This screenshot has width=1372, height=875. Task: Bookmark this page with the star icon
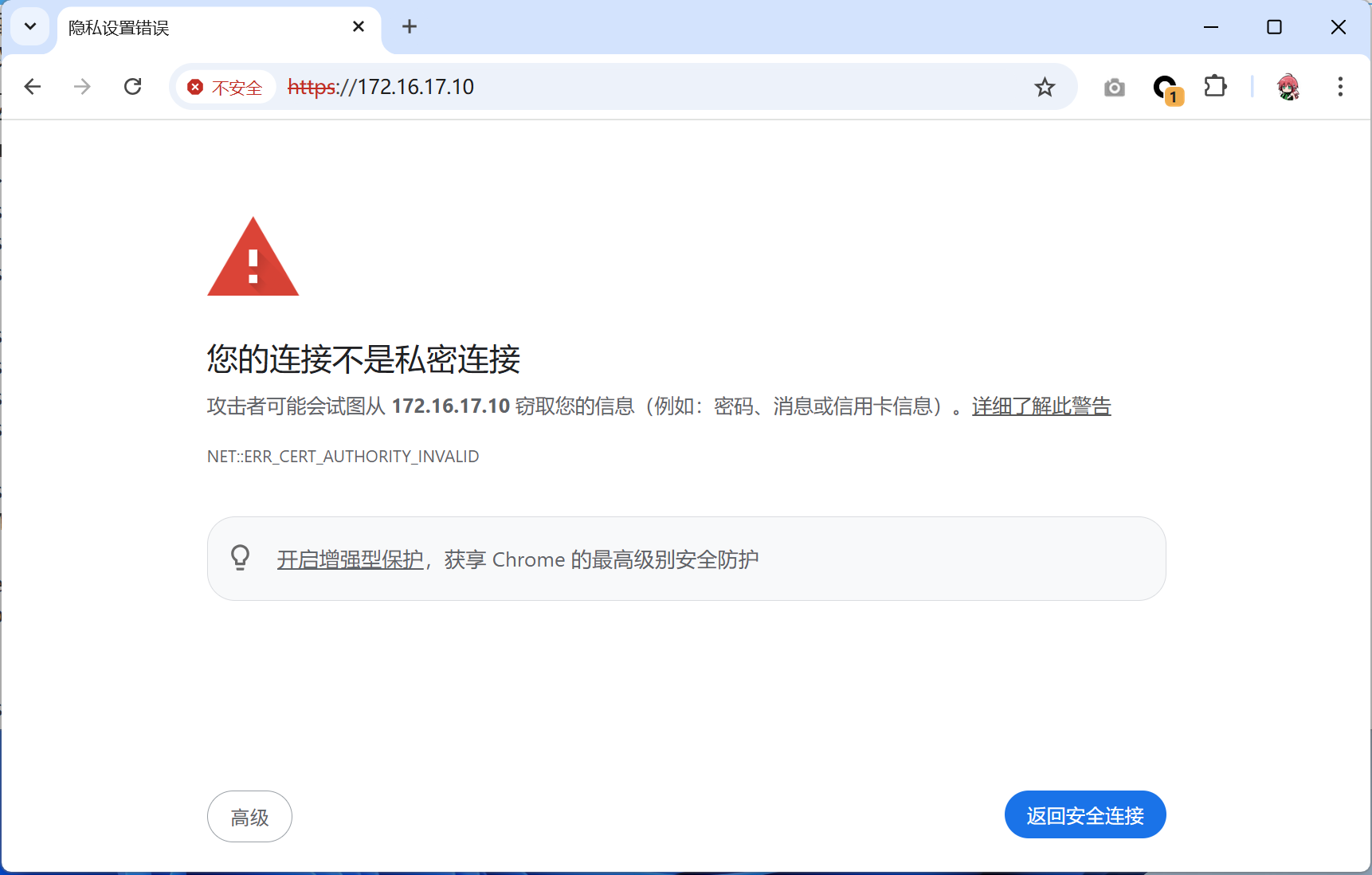tap(1045, 87)
